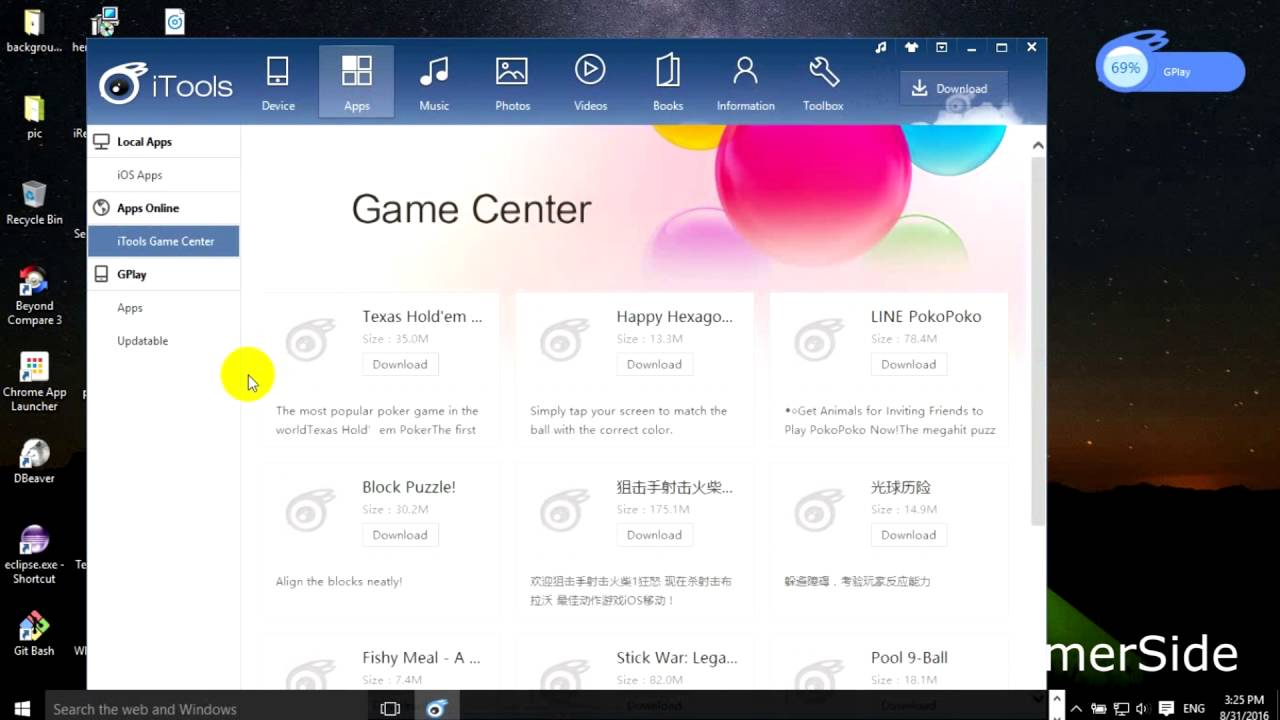Click the music note icon in title bar
The width and height of the screenshot is (1280, 720).
point(881,47)
